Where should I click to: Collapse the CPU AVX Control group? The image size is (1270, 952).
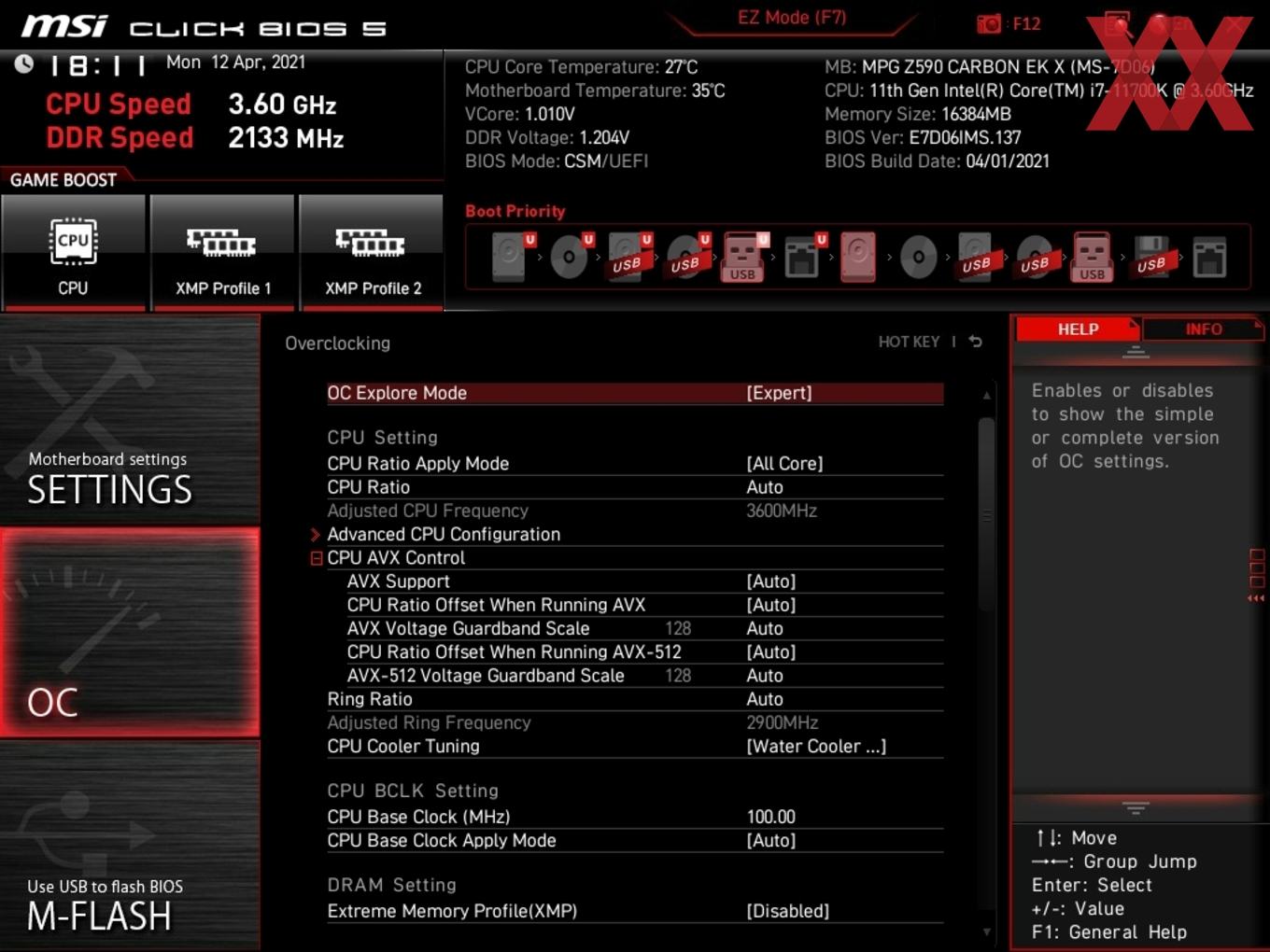317,558
